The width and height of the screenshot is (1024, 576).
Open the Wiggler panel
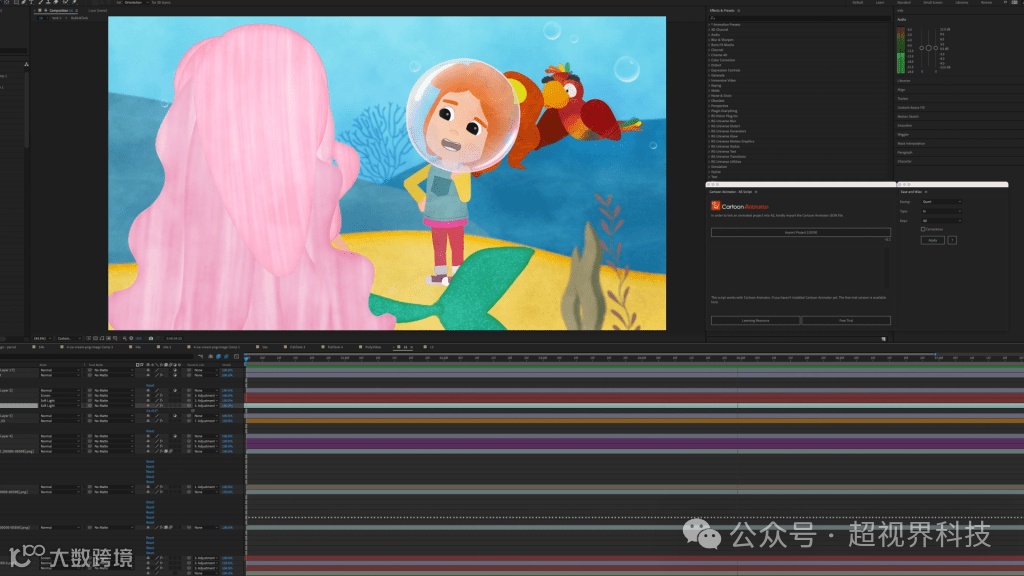tap(903, 135)
